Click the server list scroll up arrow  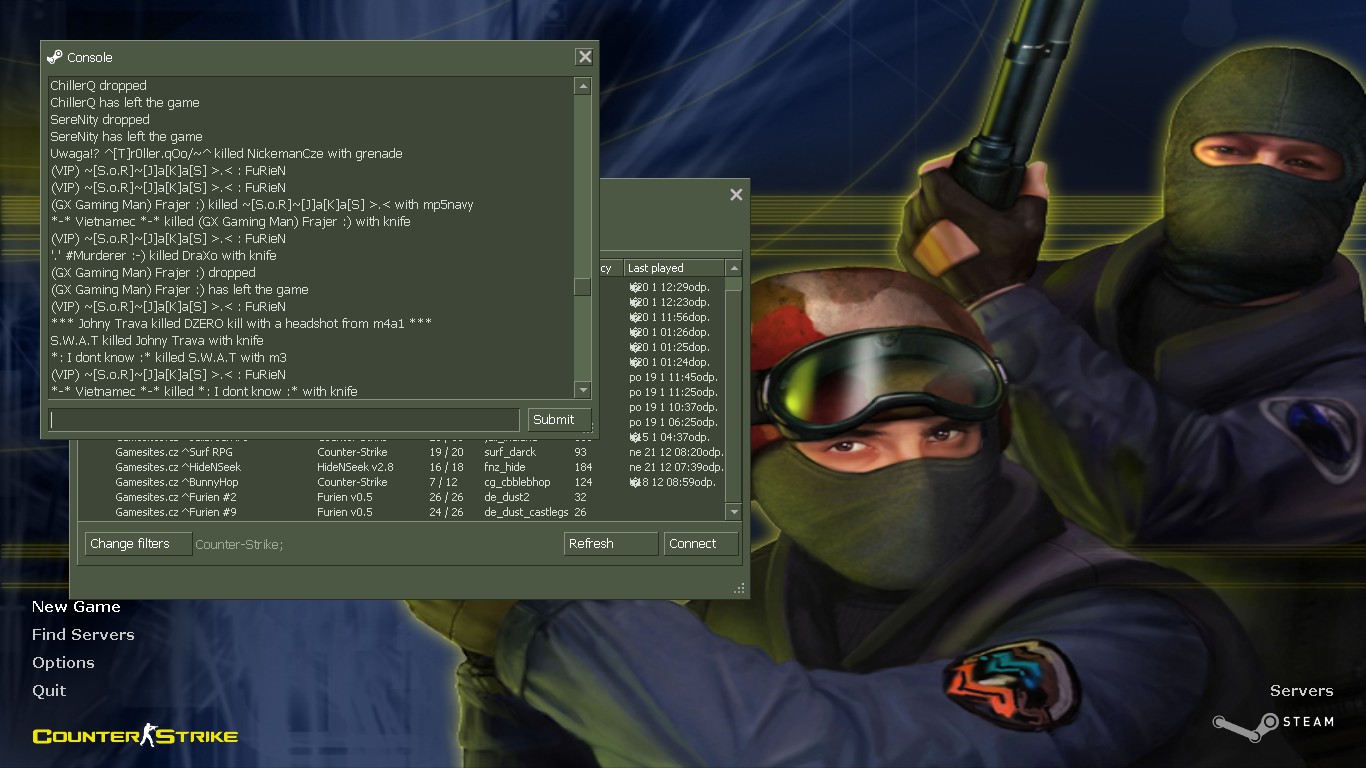coord(733,268)
